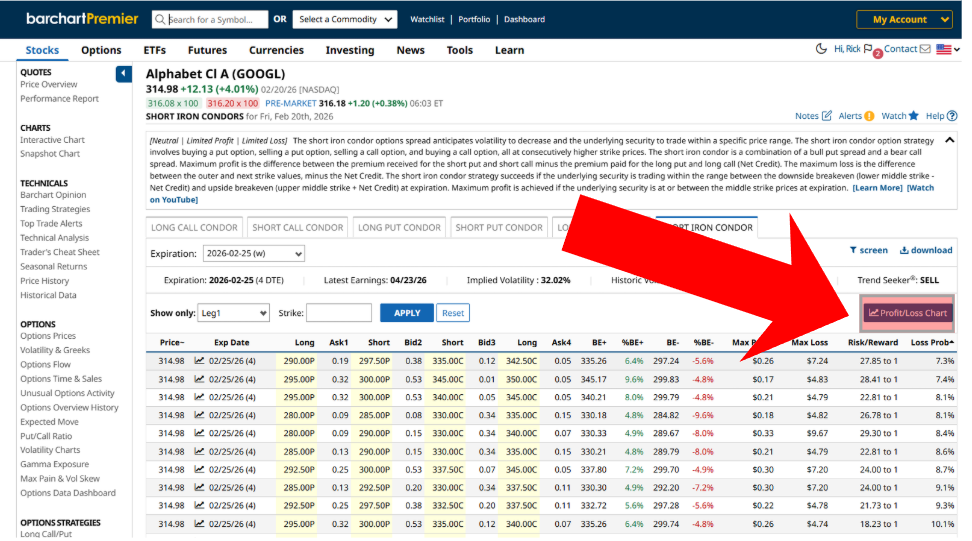
Task: Add GOOGL to Watch with the star icon
Action: click(913, 116)
